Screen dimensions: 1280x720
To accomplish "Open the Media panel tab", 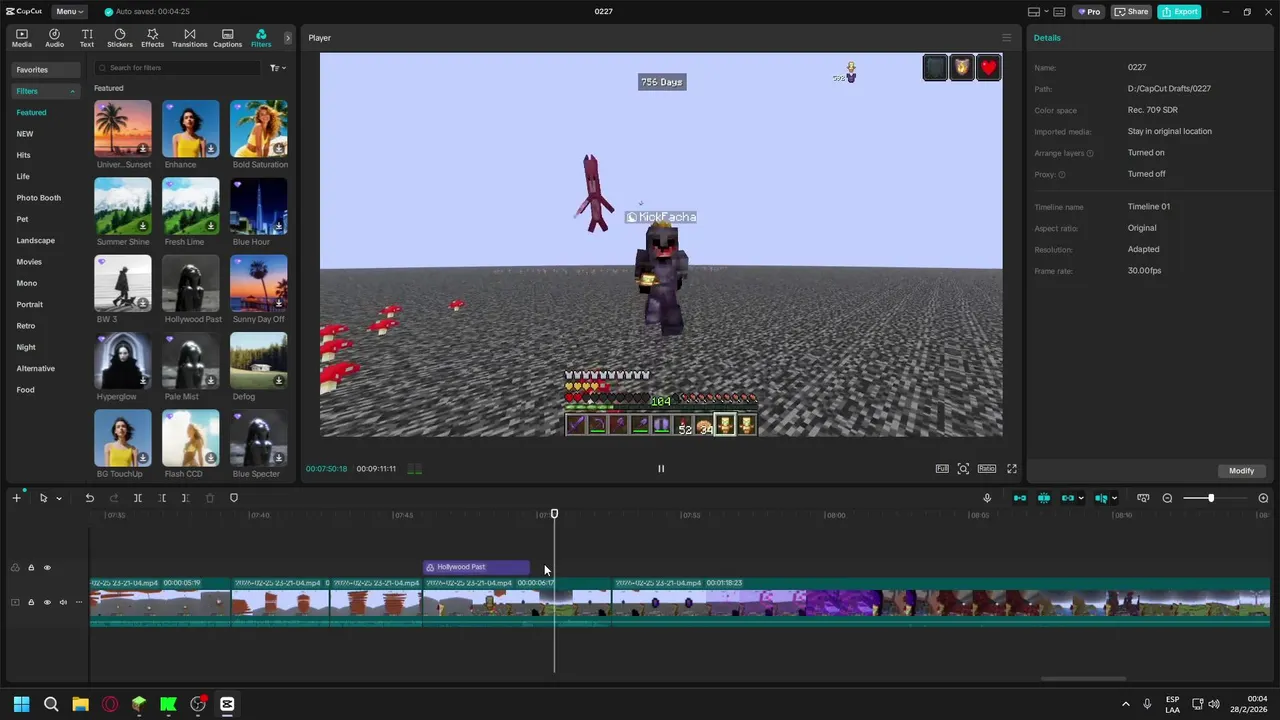I will coord(21,38).
